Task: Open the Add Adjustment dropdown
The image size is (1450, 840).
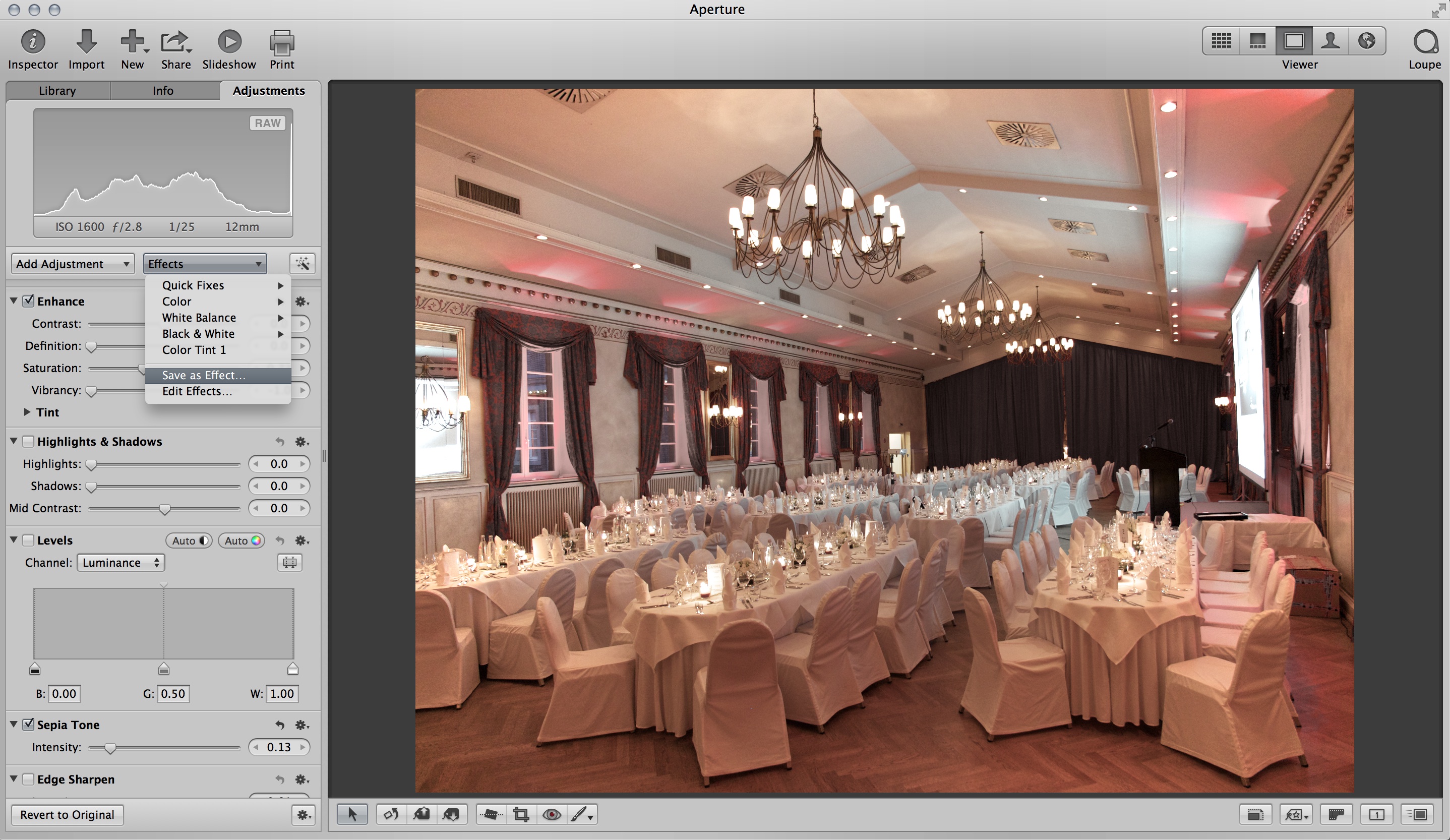Action: [73, 264]
